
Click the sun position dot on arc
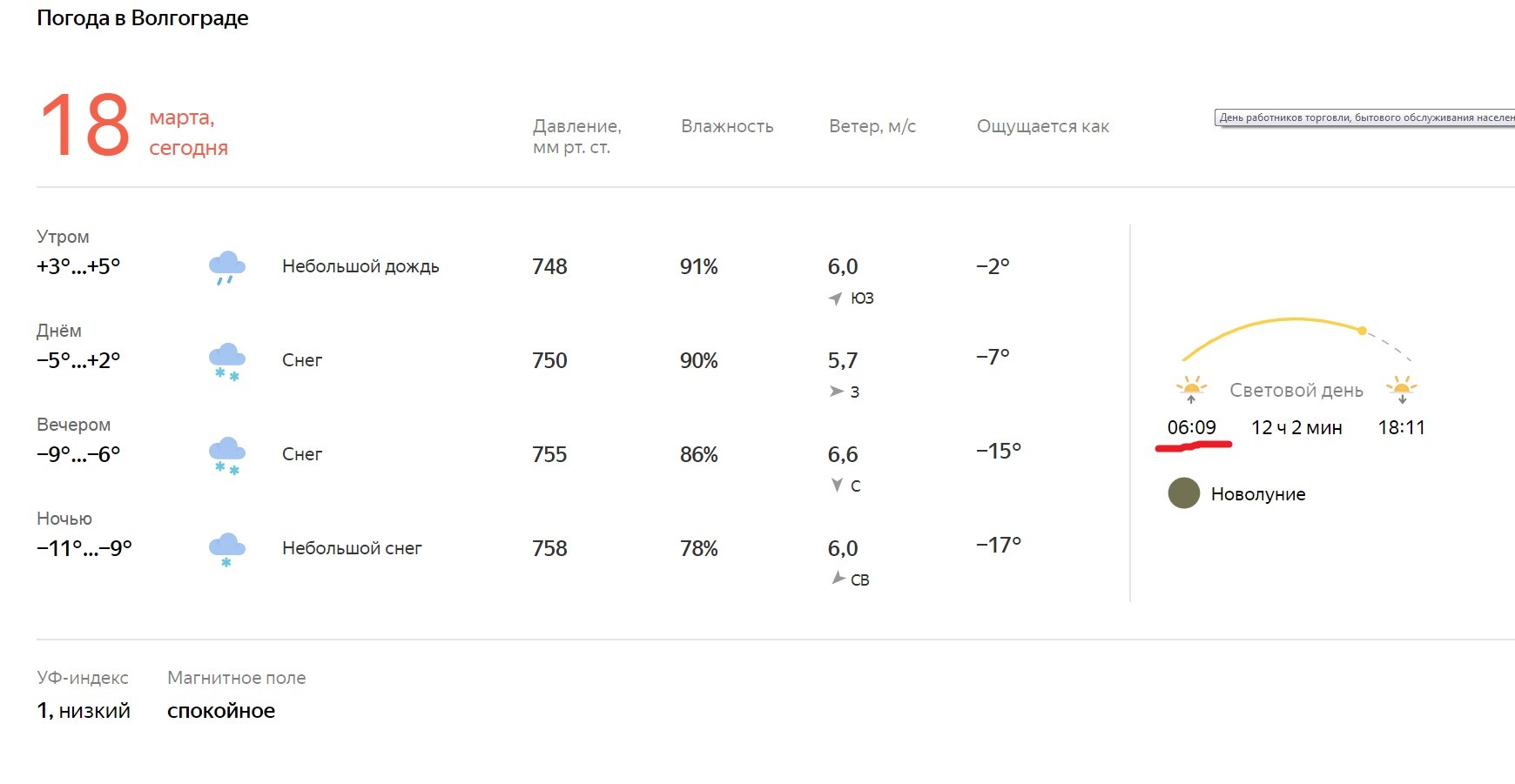(1362, 331)
